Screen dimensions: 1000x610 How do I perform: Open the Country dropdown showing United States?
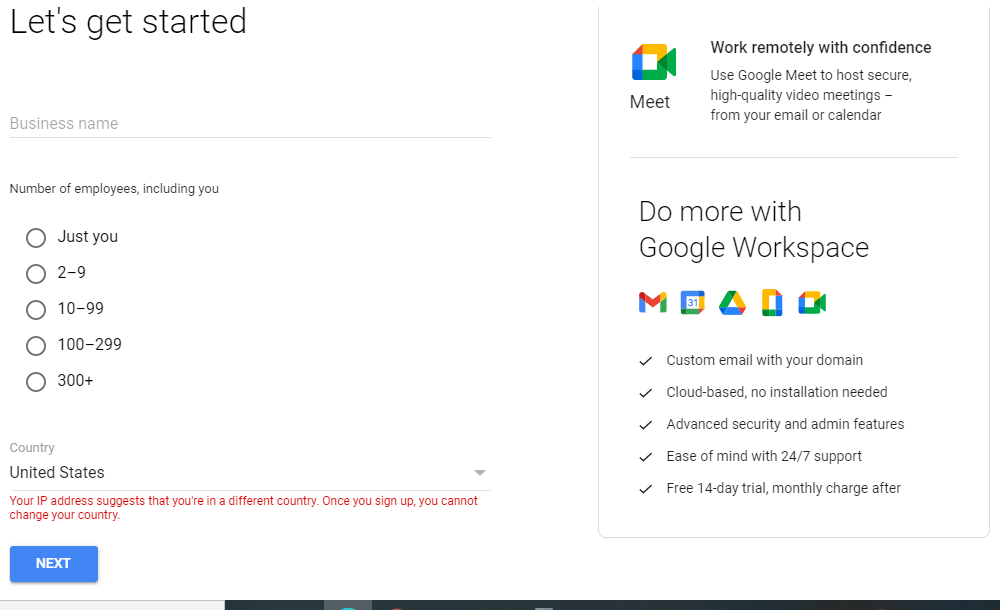250,473
